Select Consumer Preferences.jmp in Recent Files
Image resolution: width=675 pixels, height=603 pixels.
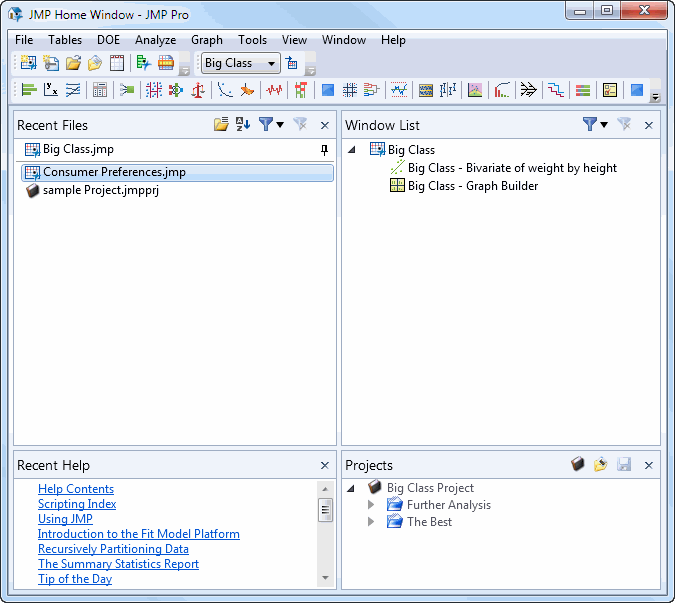(x=177, y=172)
